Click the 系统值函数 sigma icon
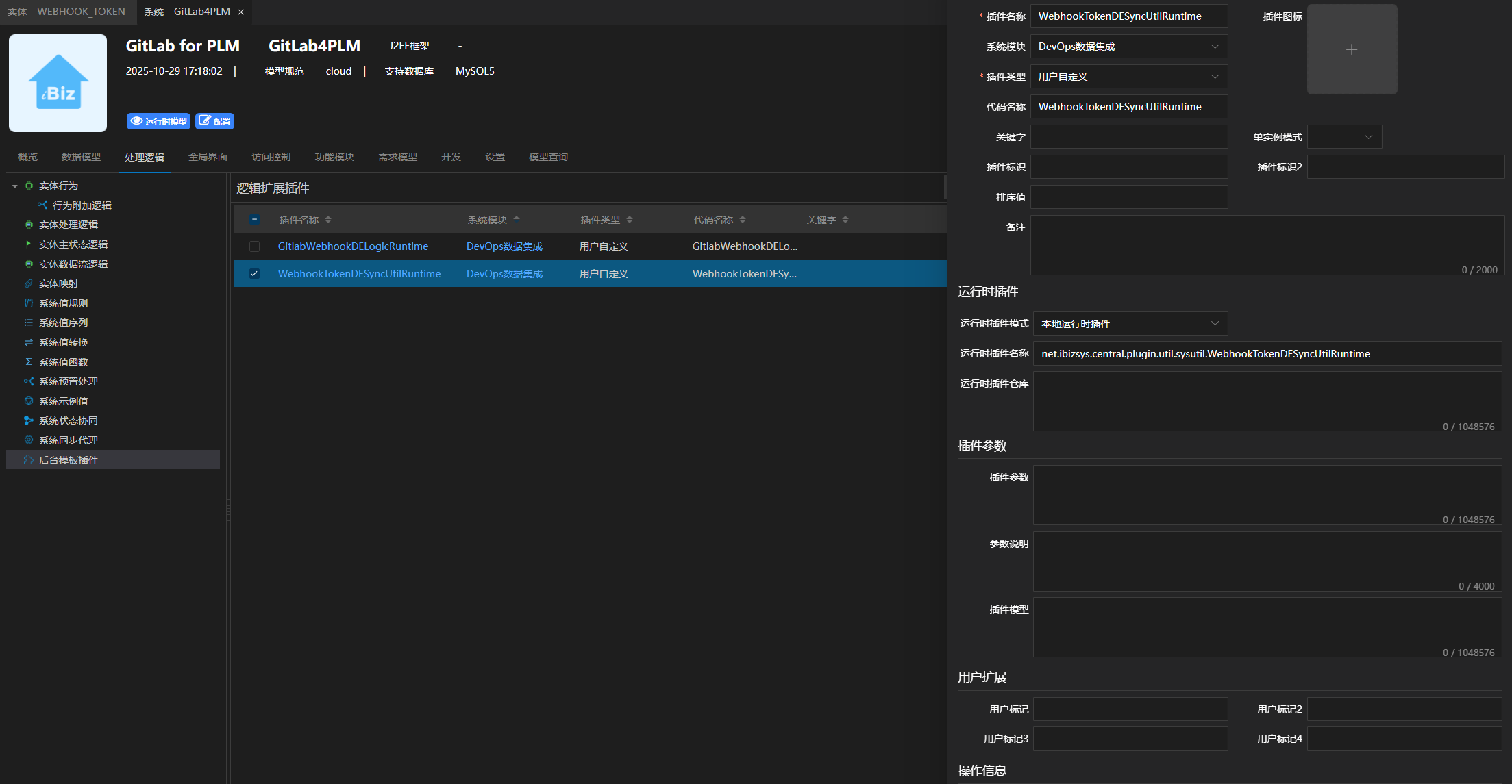The image size is (1512, 784). (29, 362)
